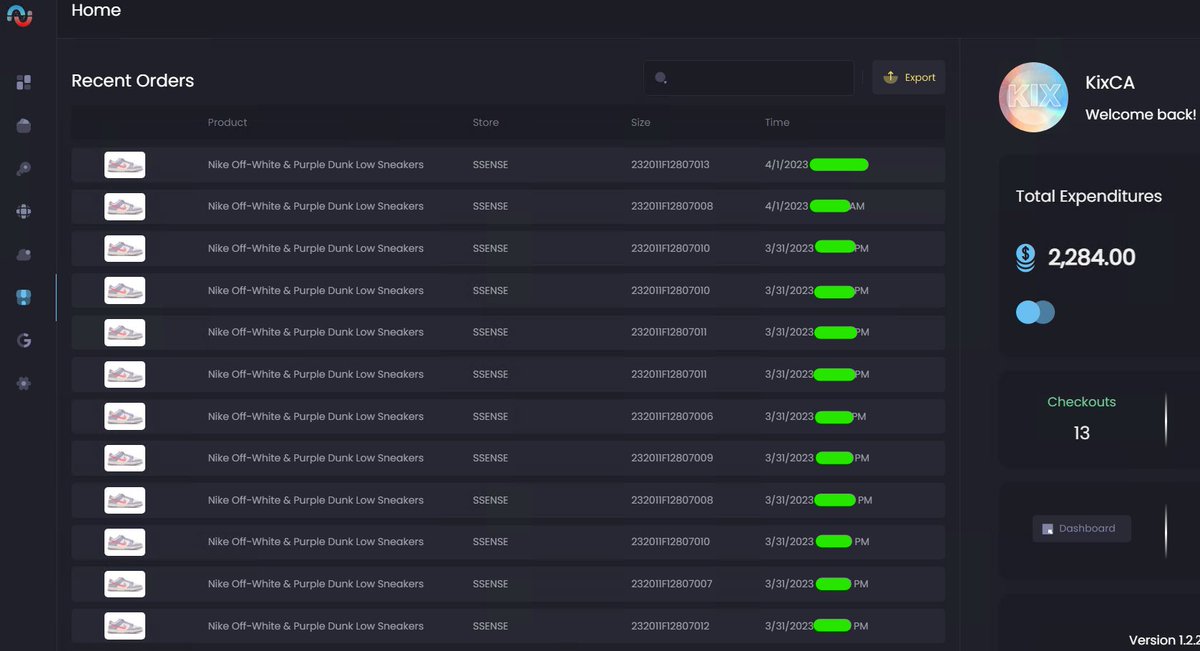Click the time cell of the 232011F12807012 row
The height and width of the screenshot is (651, 1200).
click(x=817, y=626)
